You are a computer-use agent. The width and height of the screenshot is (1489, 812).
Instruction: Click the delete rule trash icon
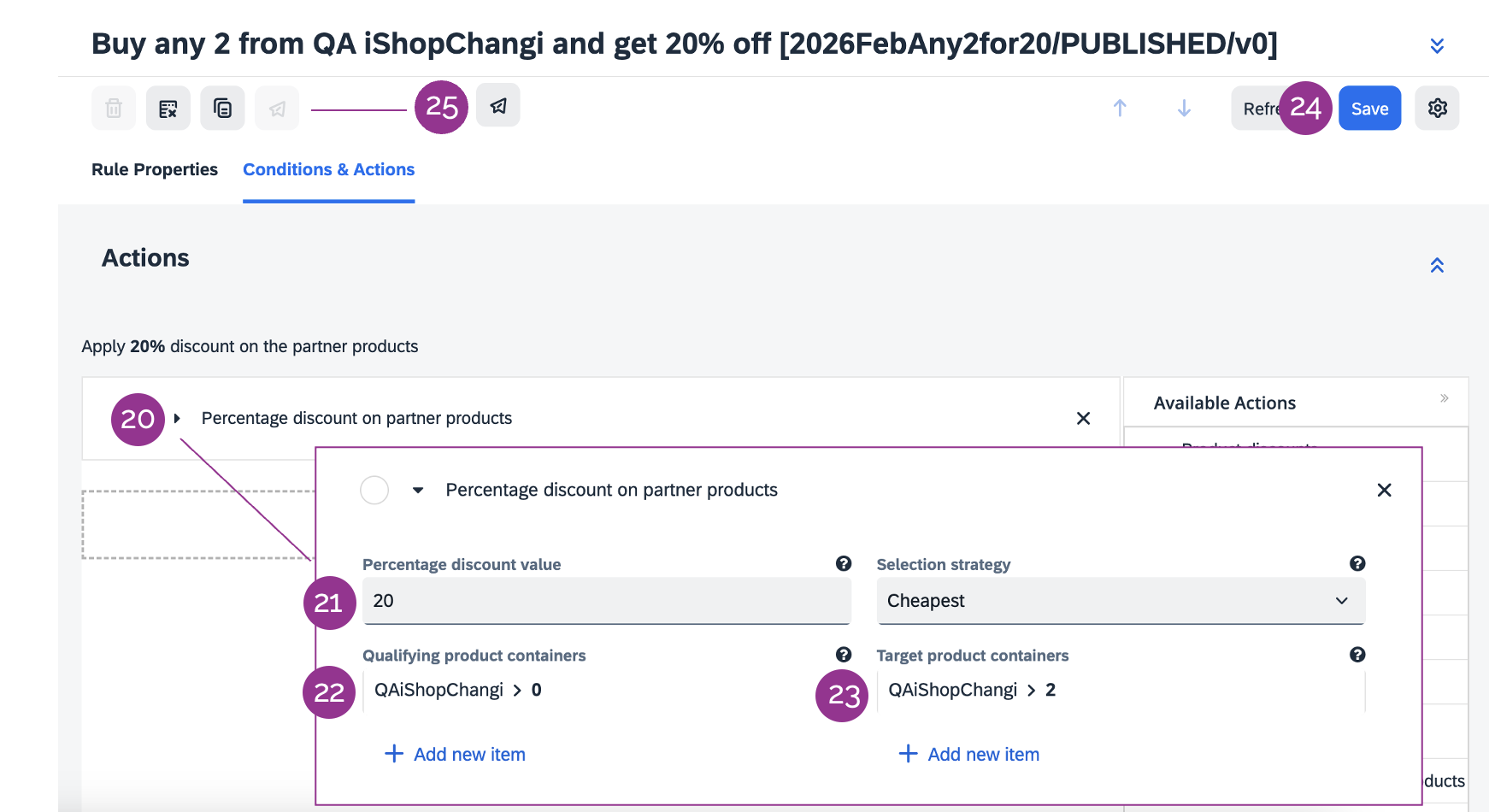pos(114,109)
